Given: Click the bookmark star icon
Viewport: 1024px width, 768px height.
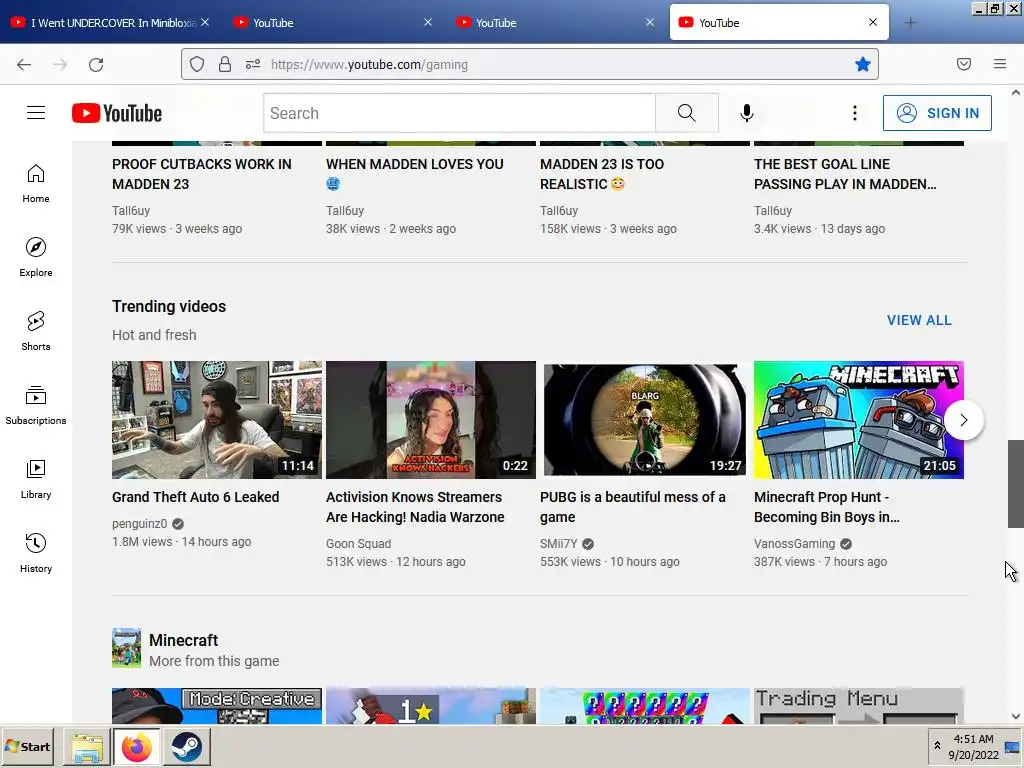Looking at the screenshot, I should (863, 64).
